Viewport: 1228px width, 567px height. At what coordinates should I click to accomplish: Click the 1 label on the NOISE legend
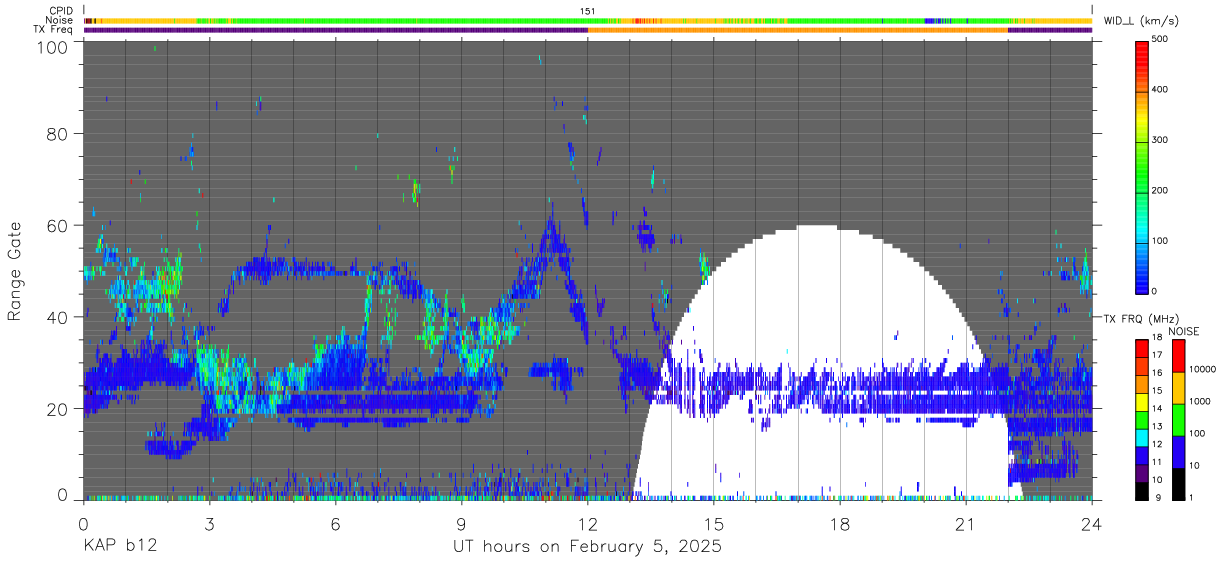point(1192,498)
